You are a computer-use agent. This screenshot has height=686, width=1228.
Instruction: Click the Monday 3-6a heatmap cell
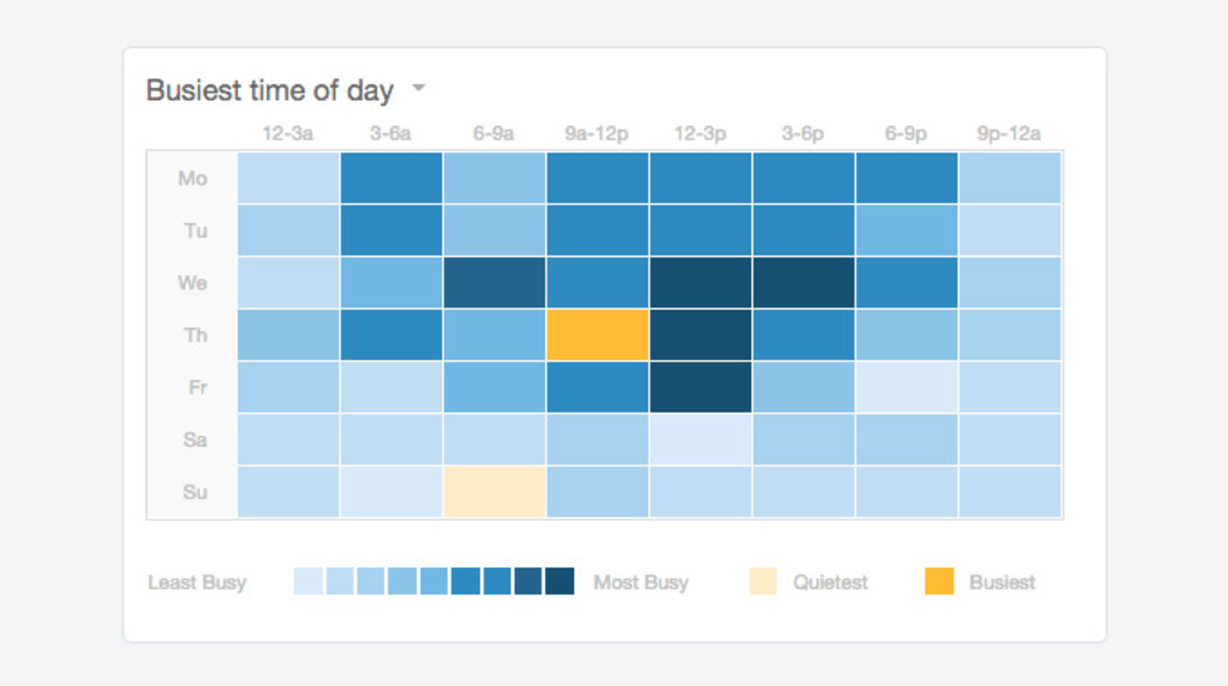tap(391, 178)
